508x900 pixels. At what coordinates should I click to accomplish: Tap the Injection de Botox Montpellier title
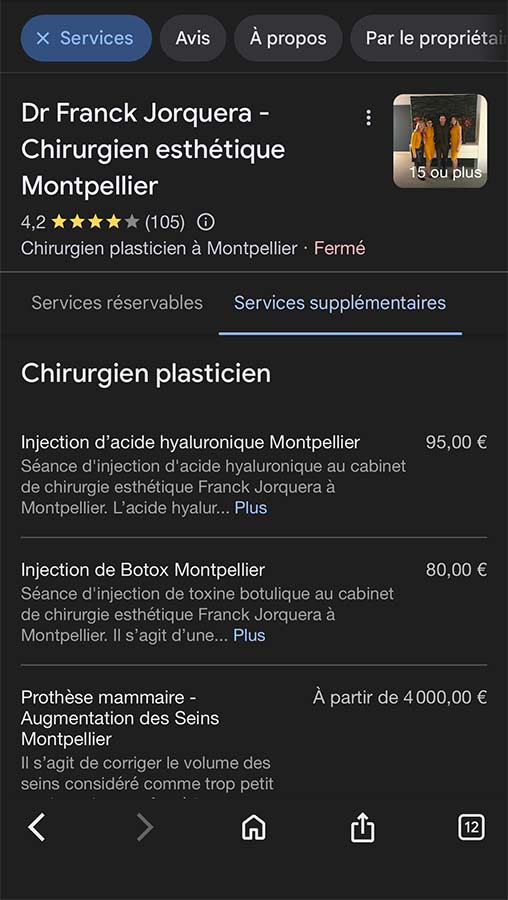pyautogui.click(x=143, y=570)
